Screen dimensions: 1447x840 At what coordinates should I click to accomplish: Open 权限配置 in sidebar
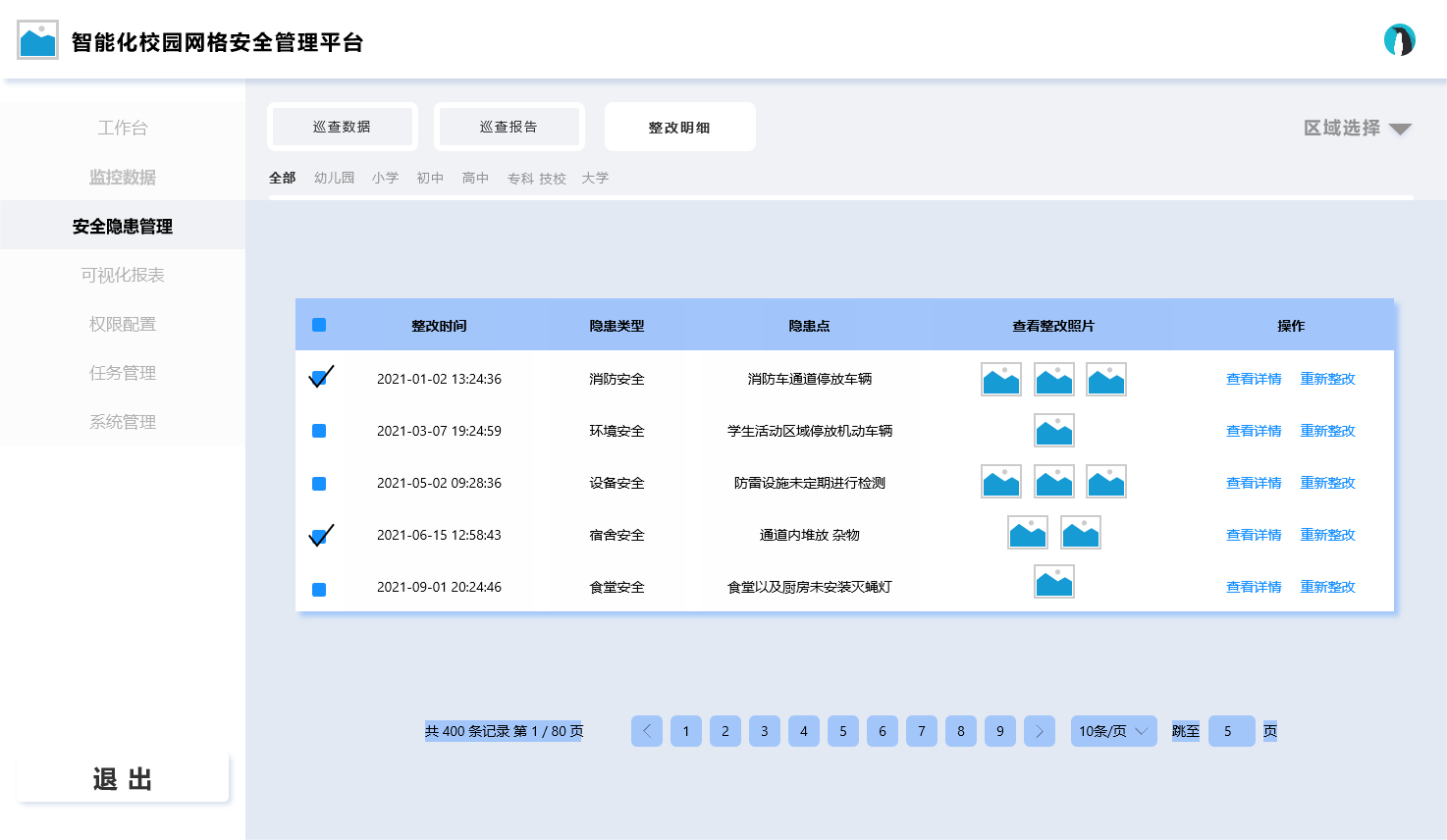(x=123, y=324)
